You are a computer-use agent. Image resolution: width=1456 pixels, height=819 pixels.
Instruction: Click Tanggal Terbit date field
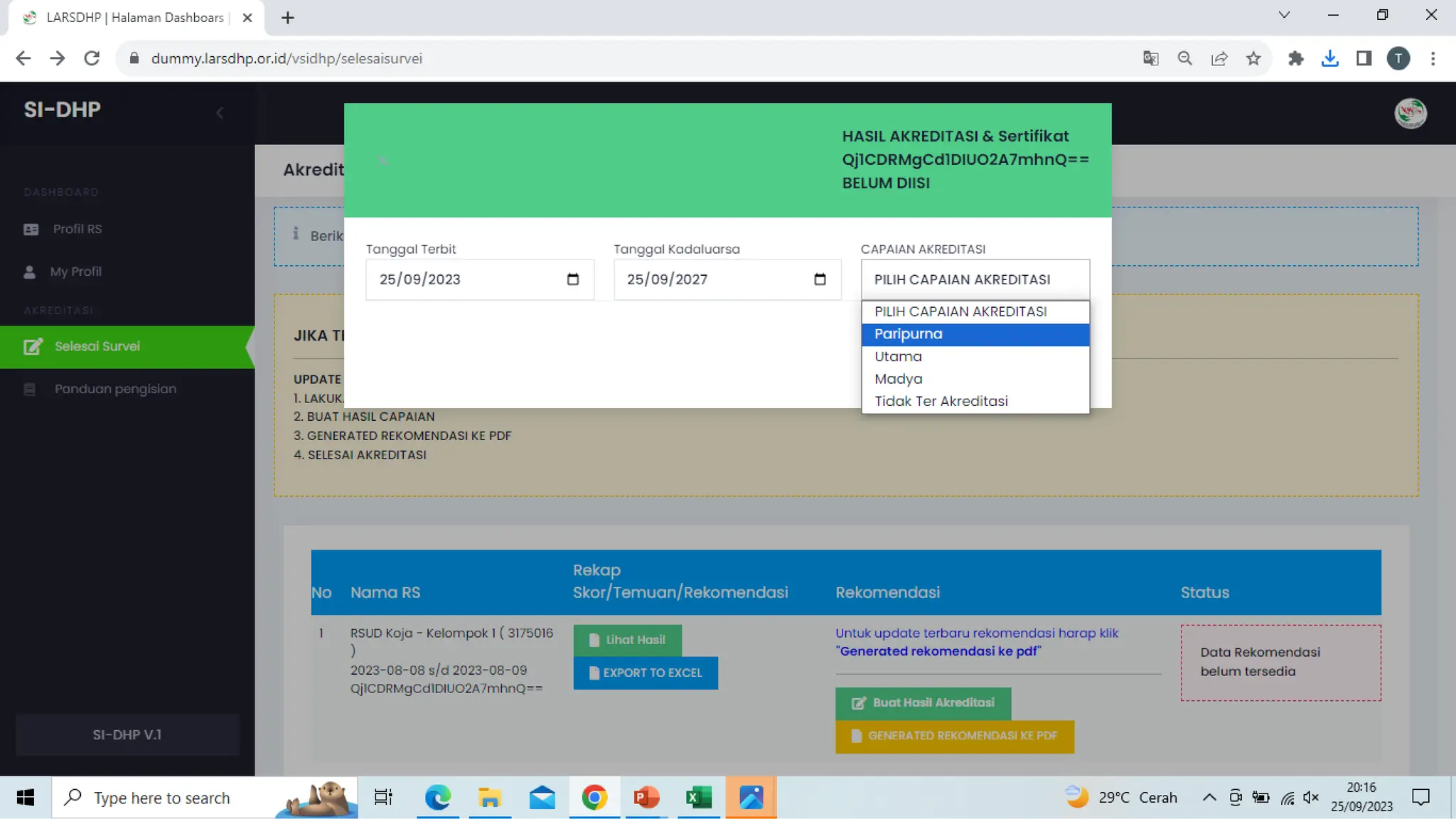click(462, 279)
